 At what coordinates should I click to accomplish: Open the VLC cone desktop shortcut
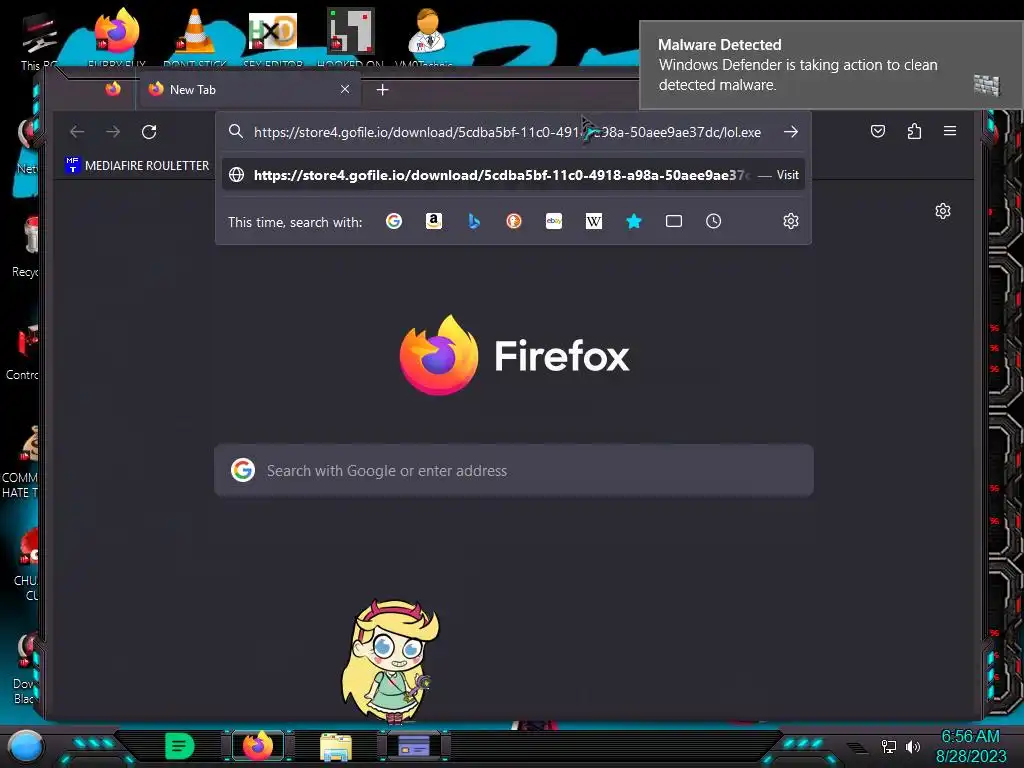195,31
